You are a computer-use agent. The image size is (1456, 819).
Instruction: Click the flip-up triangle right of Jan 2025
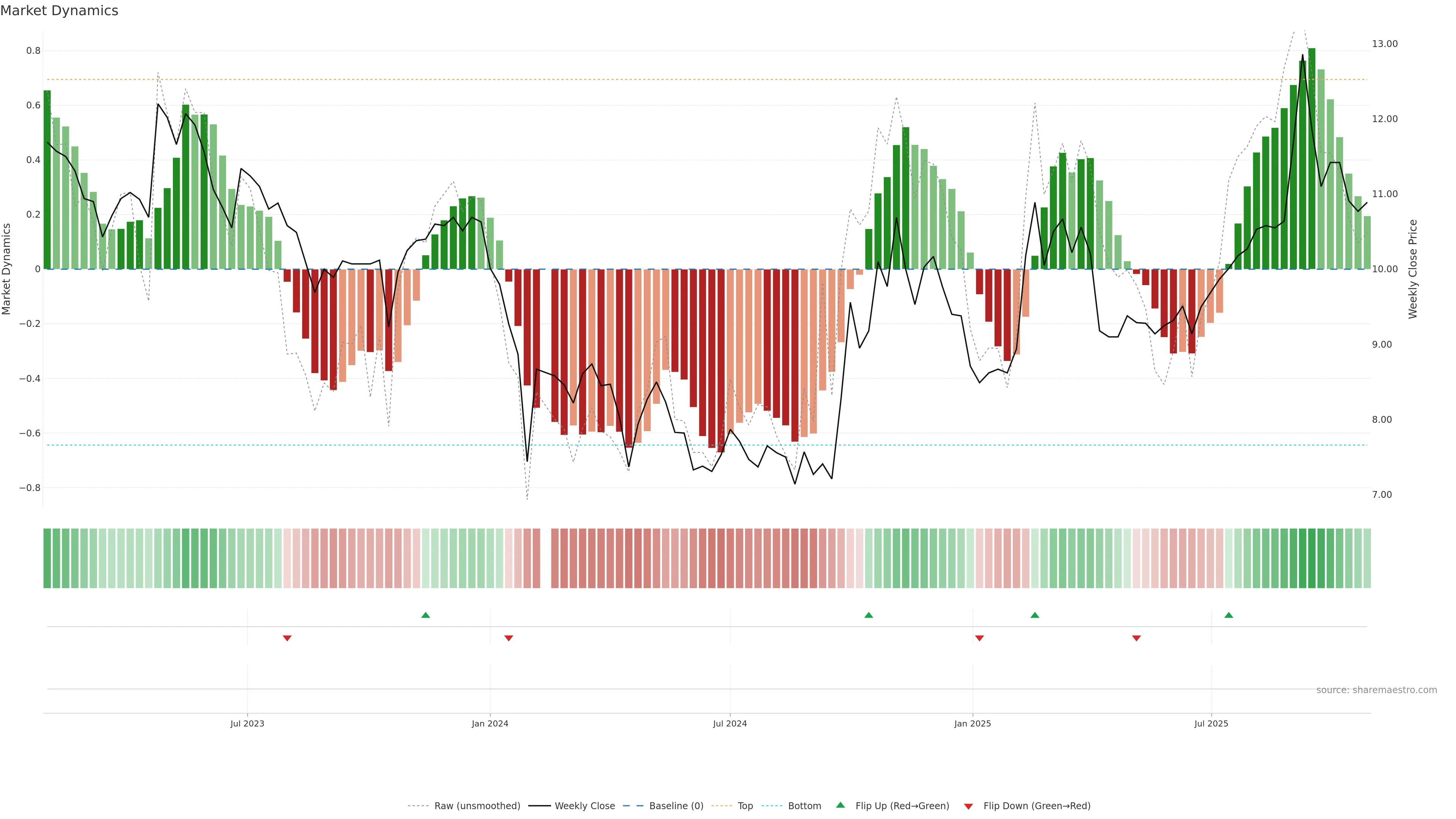click(x=1034, y=615)
